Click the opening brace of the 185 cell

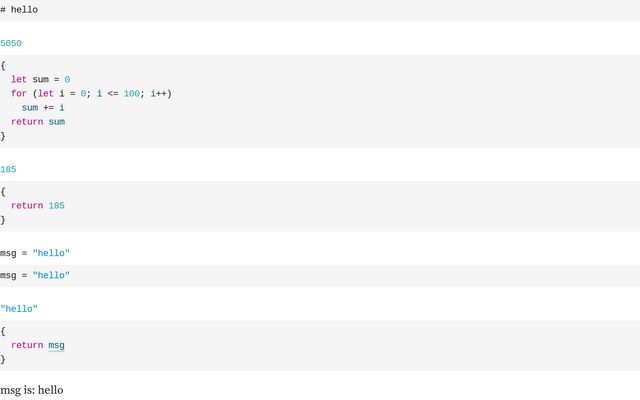[3, 191]
